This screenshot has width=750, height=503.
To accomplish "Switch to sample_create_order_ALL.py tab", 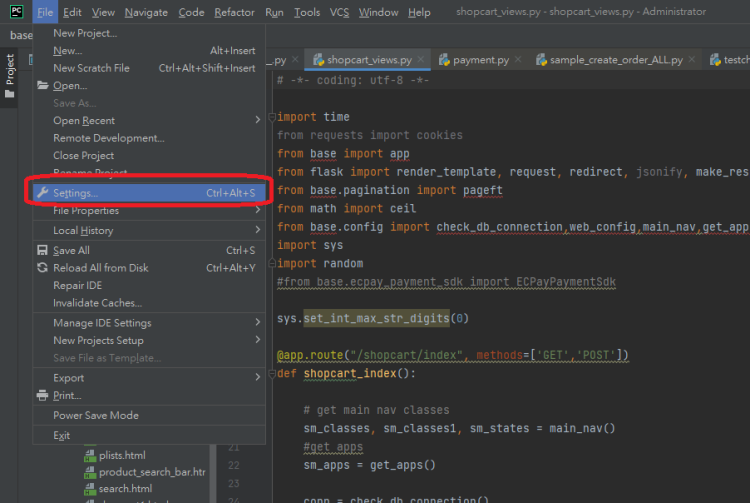I will point(615,60).
